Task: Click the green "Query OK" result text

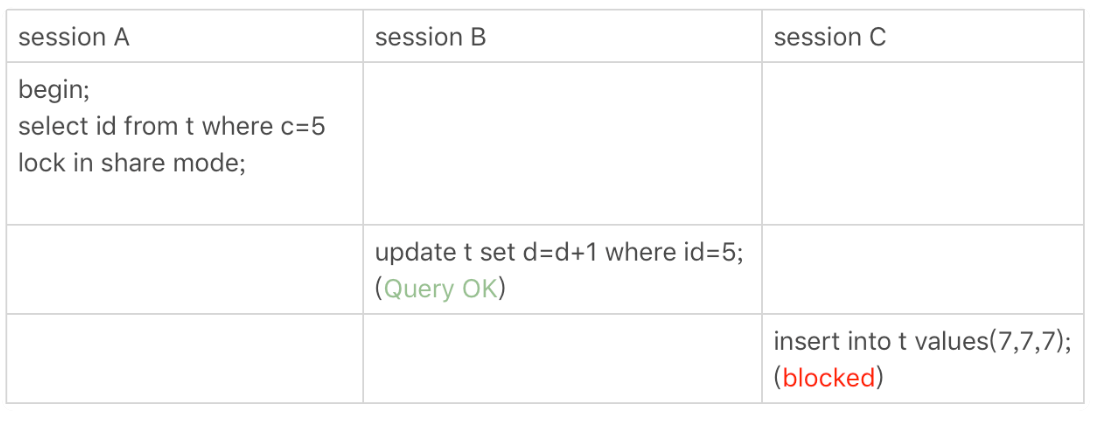Action: coord(441,289)
